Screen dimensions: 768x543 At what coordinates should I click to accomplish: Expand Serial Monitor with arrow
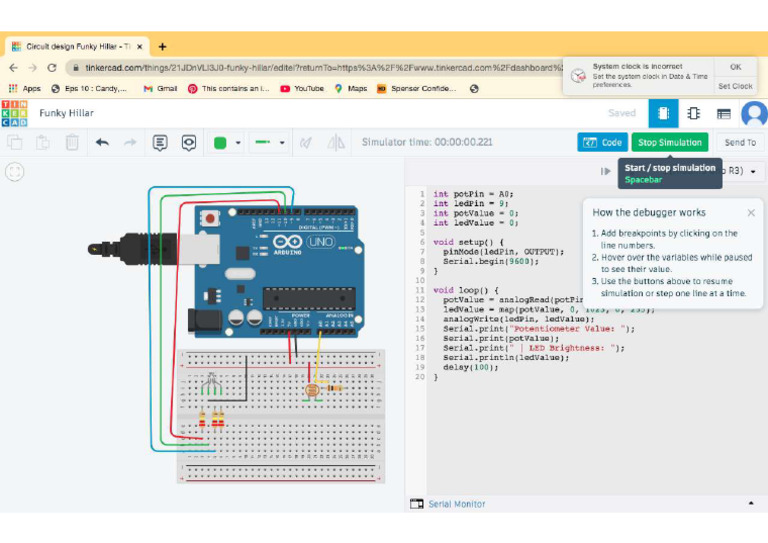[x=751, y=503]
